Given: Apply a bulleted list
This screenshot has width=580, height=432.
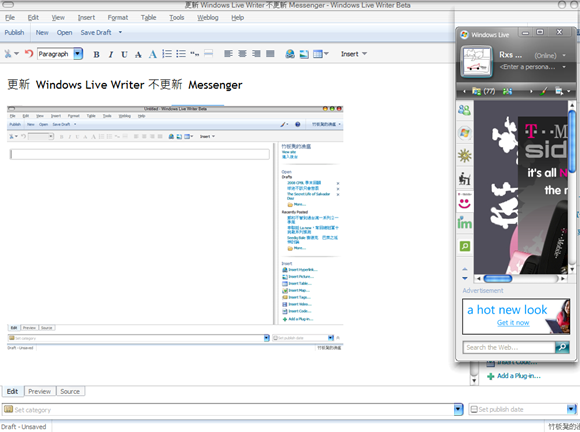Looking at the screenshot, I should click(x=181, y=54).
